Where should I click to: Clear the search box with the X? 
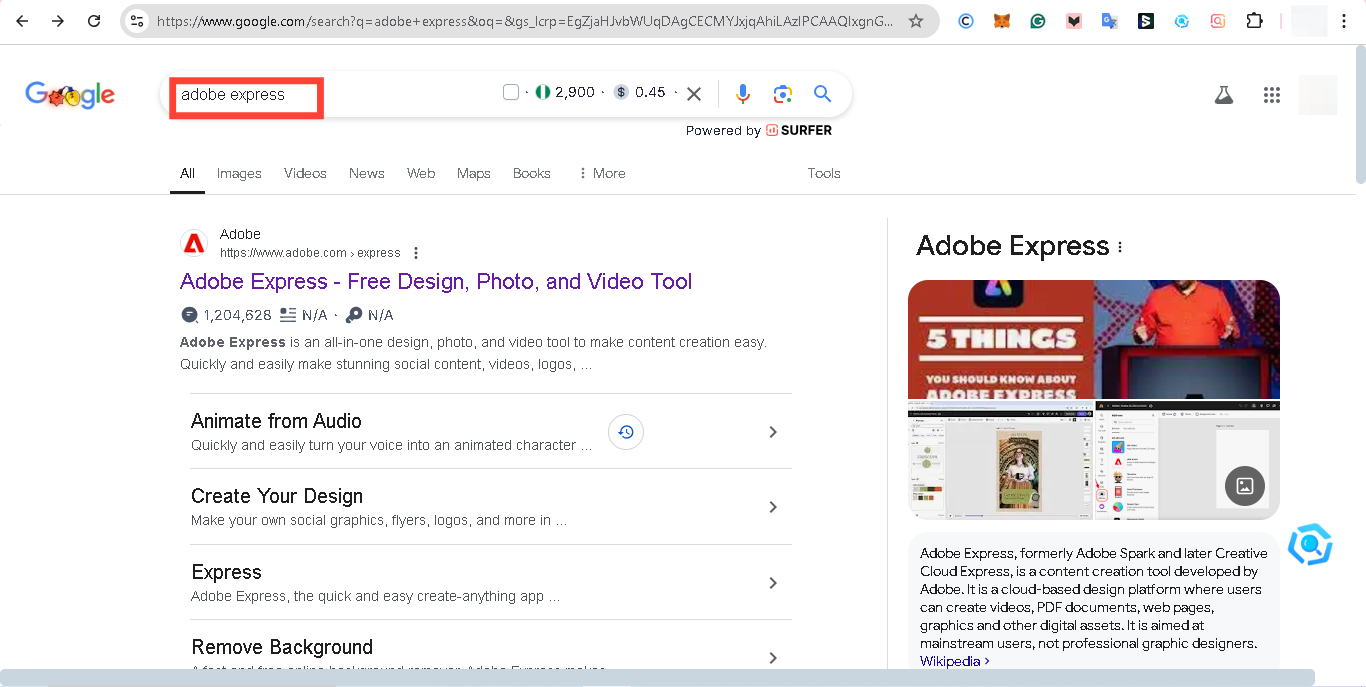click(694, 94)
